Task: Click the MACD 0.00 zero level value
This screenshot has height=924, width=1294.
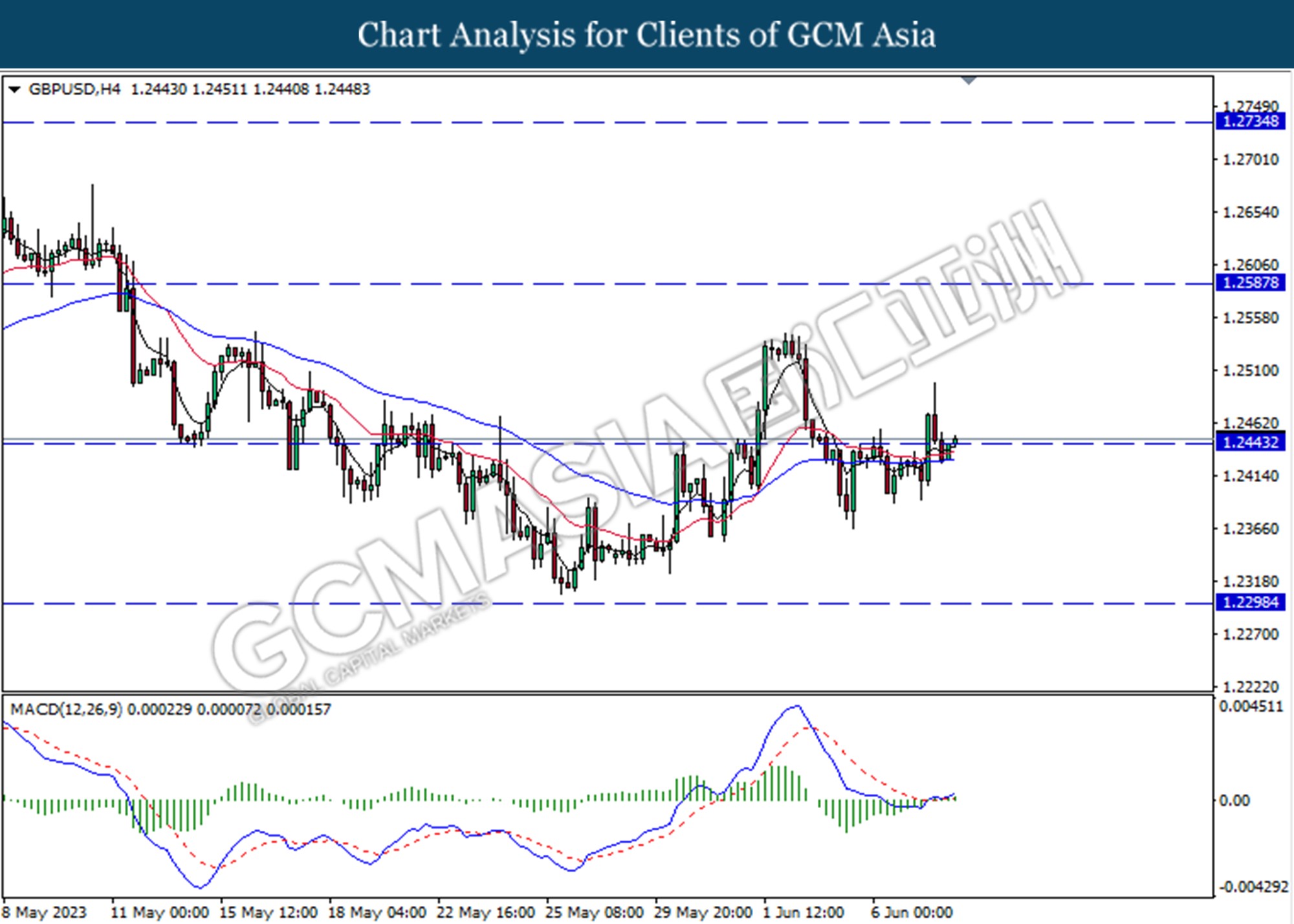Action: click(x=1234, y=801)
